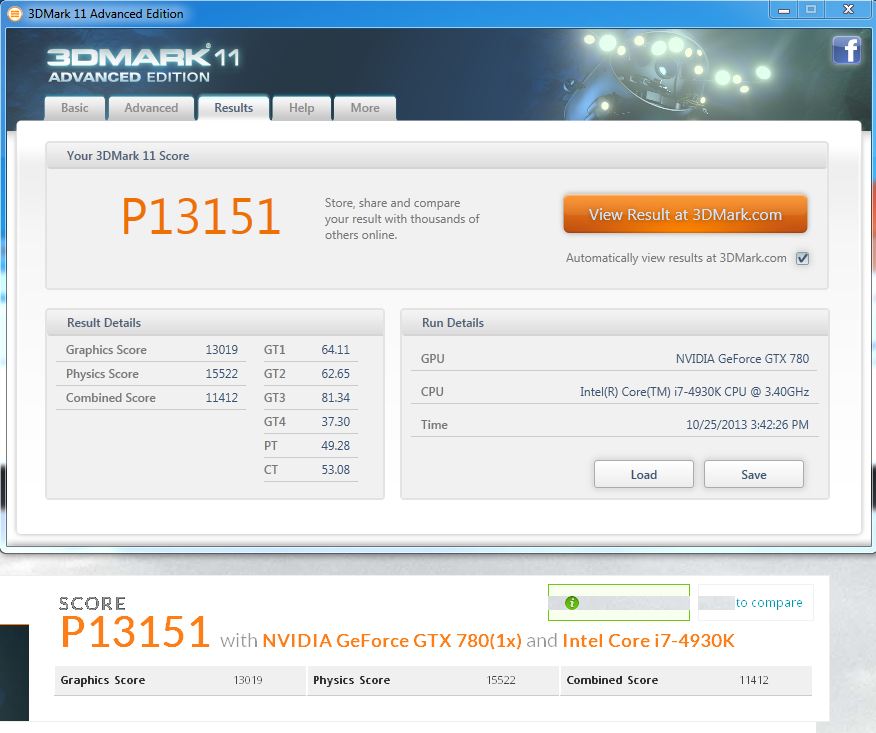
Task: Click the 3DMark app icon in title bar
Action: pos(14,13)
